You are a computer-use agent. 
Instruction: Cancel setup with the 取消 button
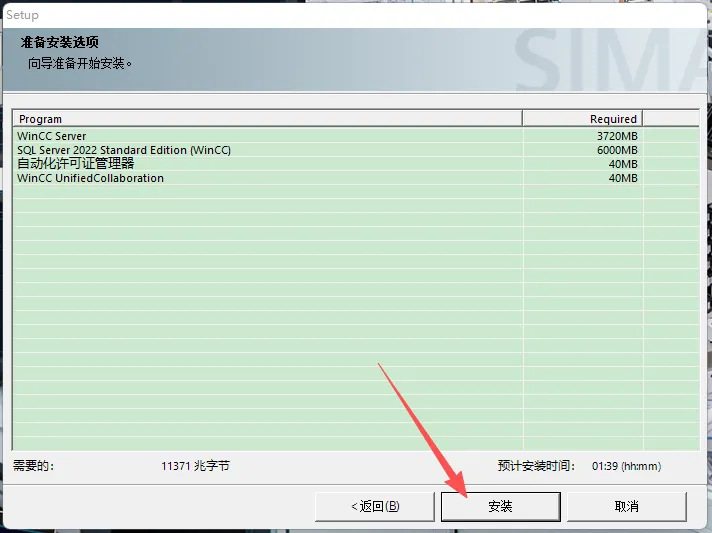626,506
